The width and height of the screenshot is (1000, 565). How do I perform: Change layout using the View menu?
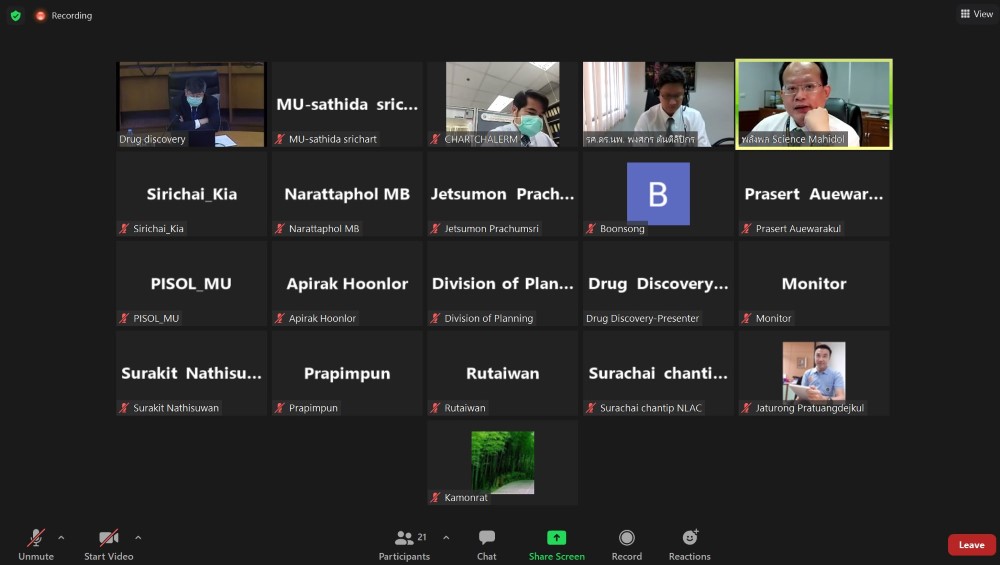pyautogui.click(x=976, y=14)
